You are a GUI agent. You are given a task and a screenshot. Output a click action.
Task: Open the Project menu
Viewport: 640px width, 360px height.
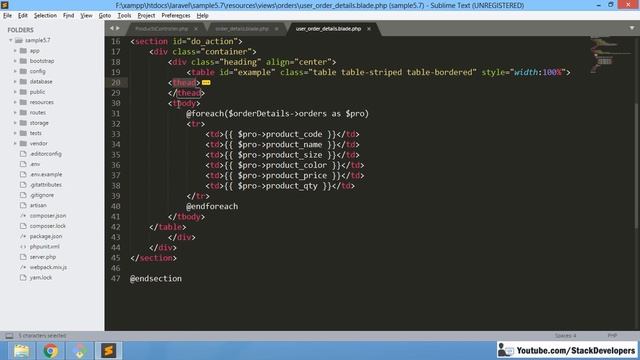146,16
